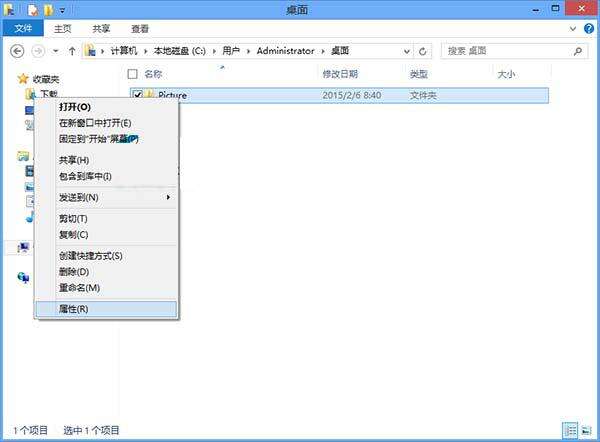Click the computer icon in sidebar
The image size is (600, 442).
tap(23, 248)
